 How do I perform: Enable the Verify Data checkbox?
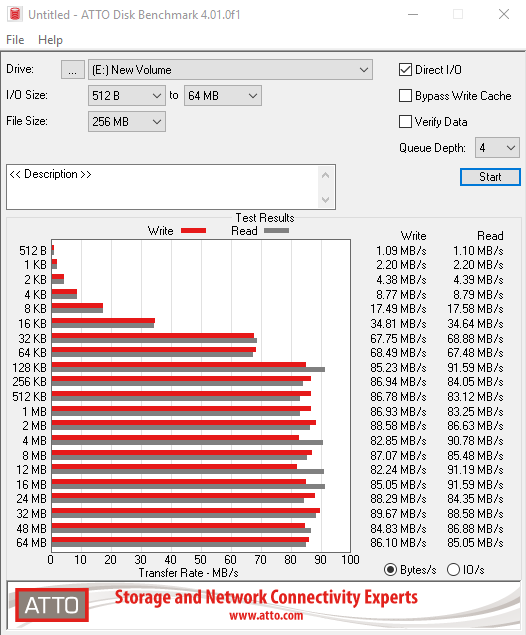pyautogui.click(x=405, y=121)
